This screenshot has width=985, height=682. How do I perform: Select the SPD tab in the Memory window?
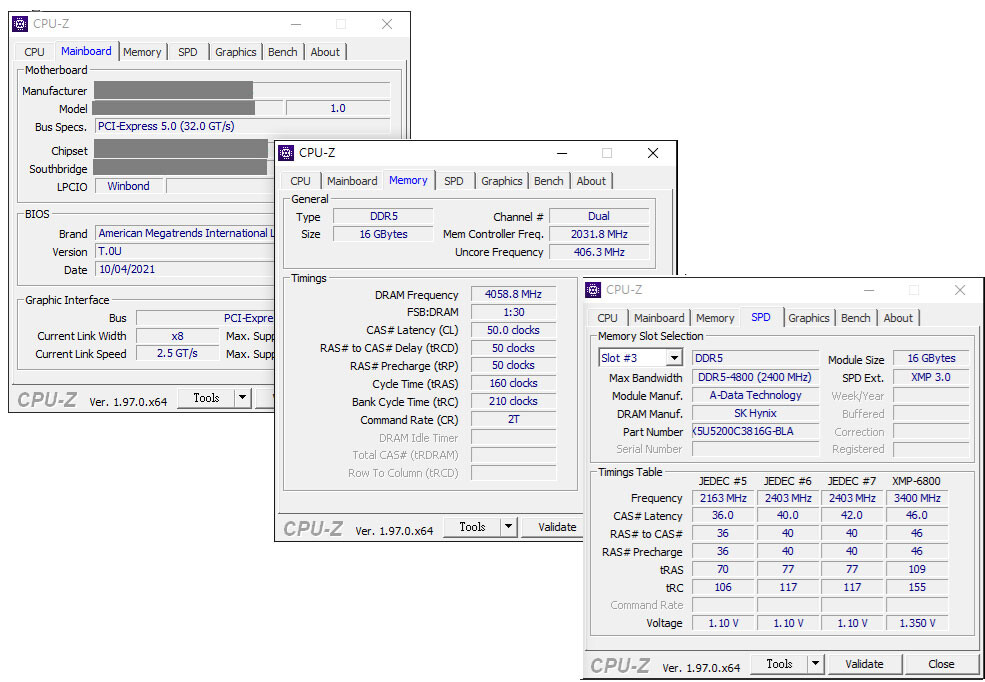pyautogui.click(x=454, y=181)
